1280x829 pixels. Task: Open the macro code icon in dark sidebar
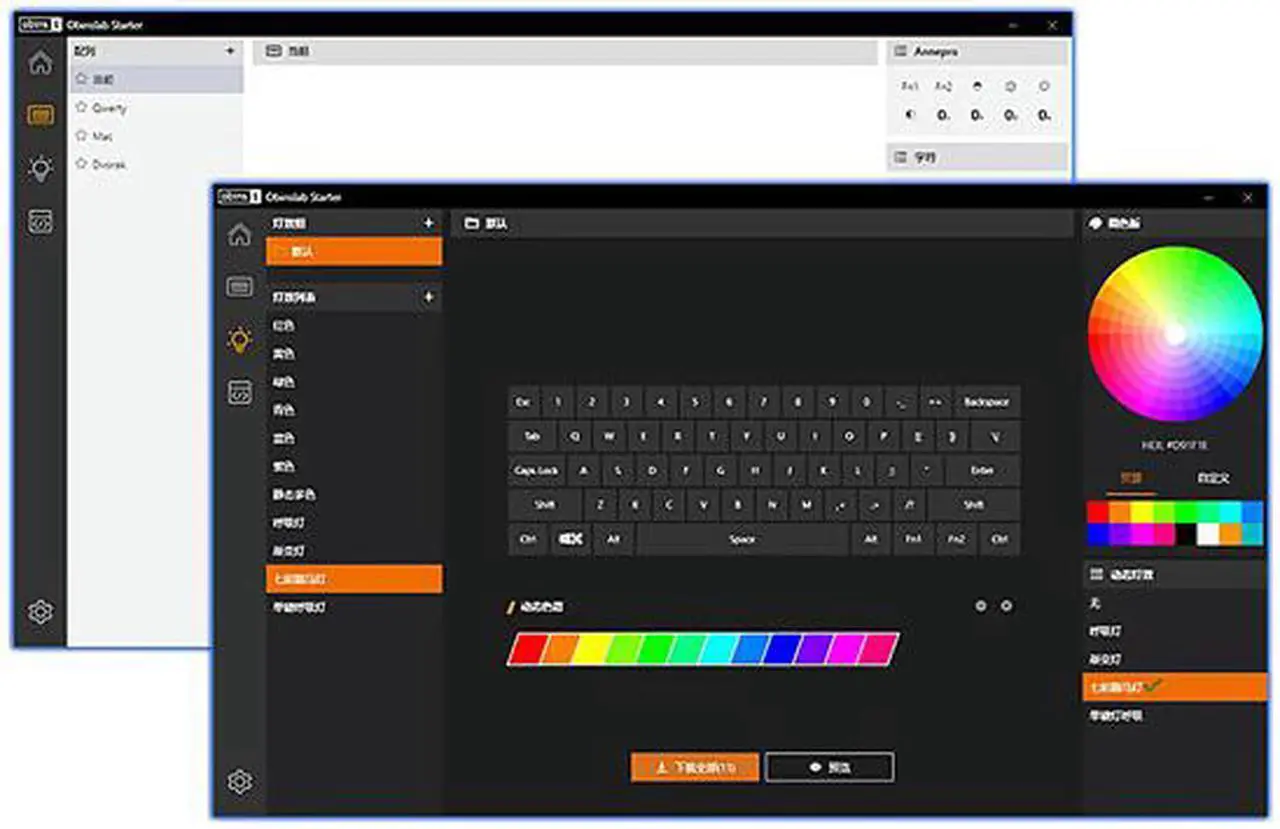(239, 393)
